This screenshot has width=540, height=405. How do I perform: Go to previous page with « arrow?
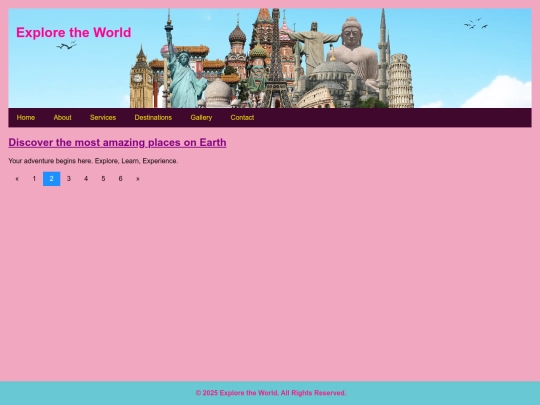pyautogui.click(x=17, y=179)
